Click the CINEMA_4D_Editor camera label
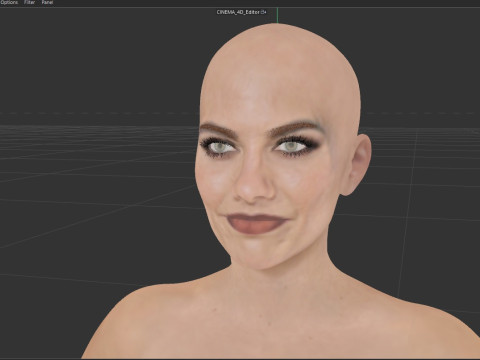 238,12
